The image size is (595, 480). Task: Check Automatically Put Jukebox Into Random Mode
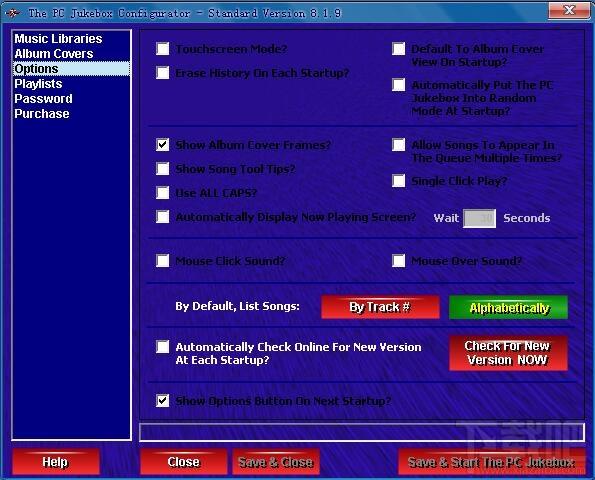399,85
